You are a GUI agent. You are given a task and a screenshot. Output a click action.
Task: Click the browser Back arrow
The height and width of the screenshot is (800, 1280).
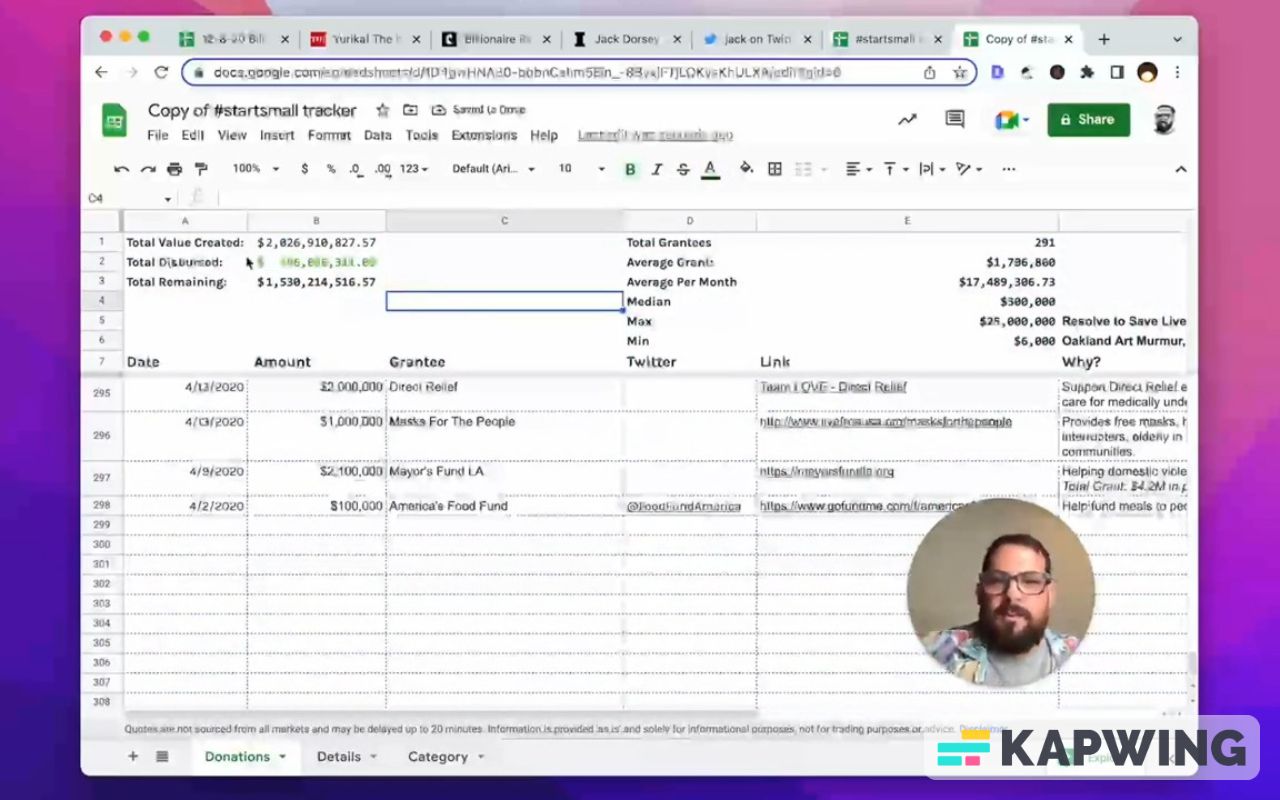101,72
